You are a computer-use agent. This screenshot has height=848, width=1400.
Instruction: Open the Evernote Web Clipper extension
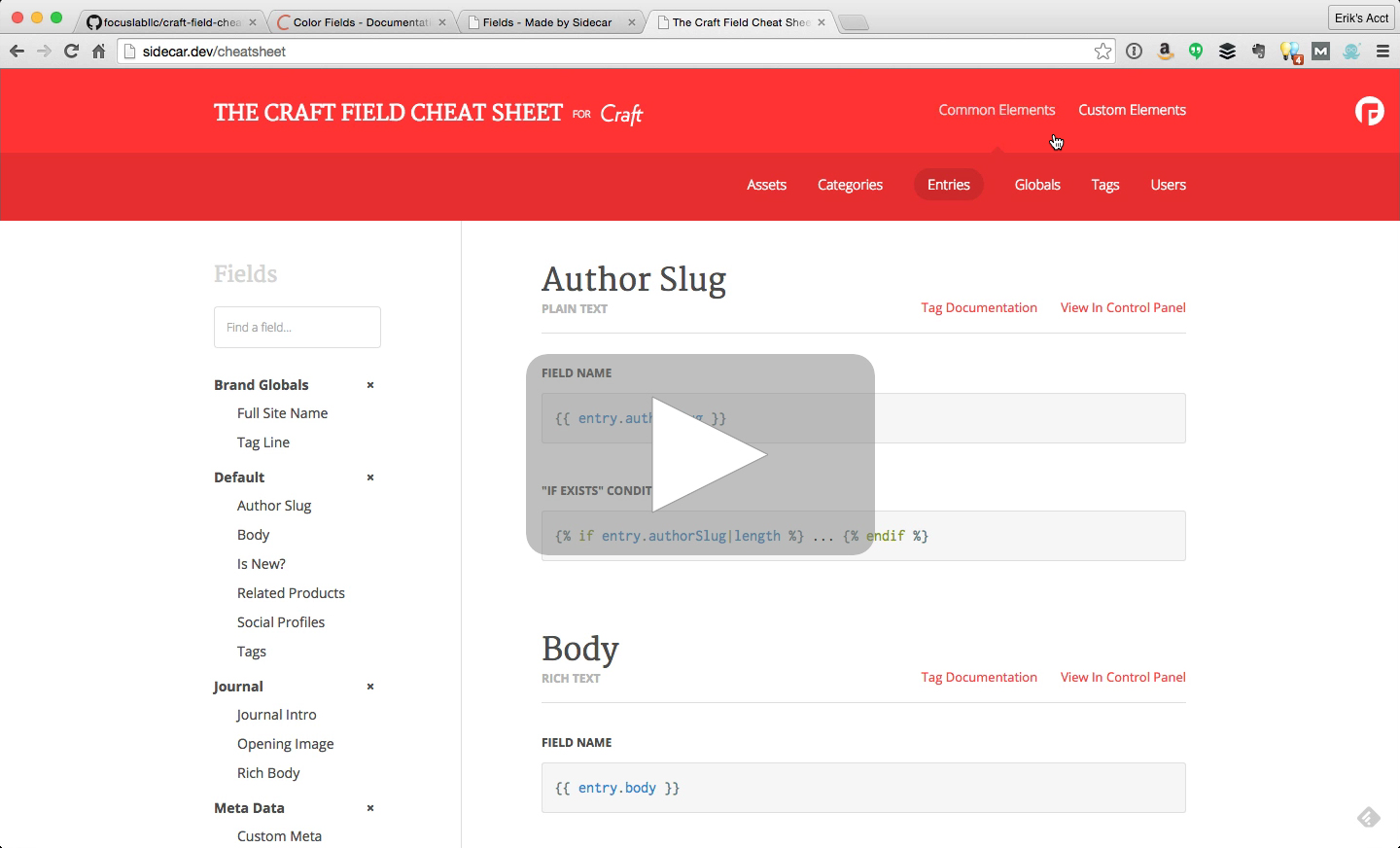[x=1258, y=51]
